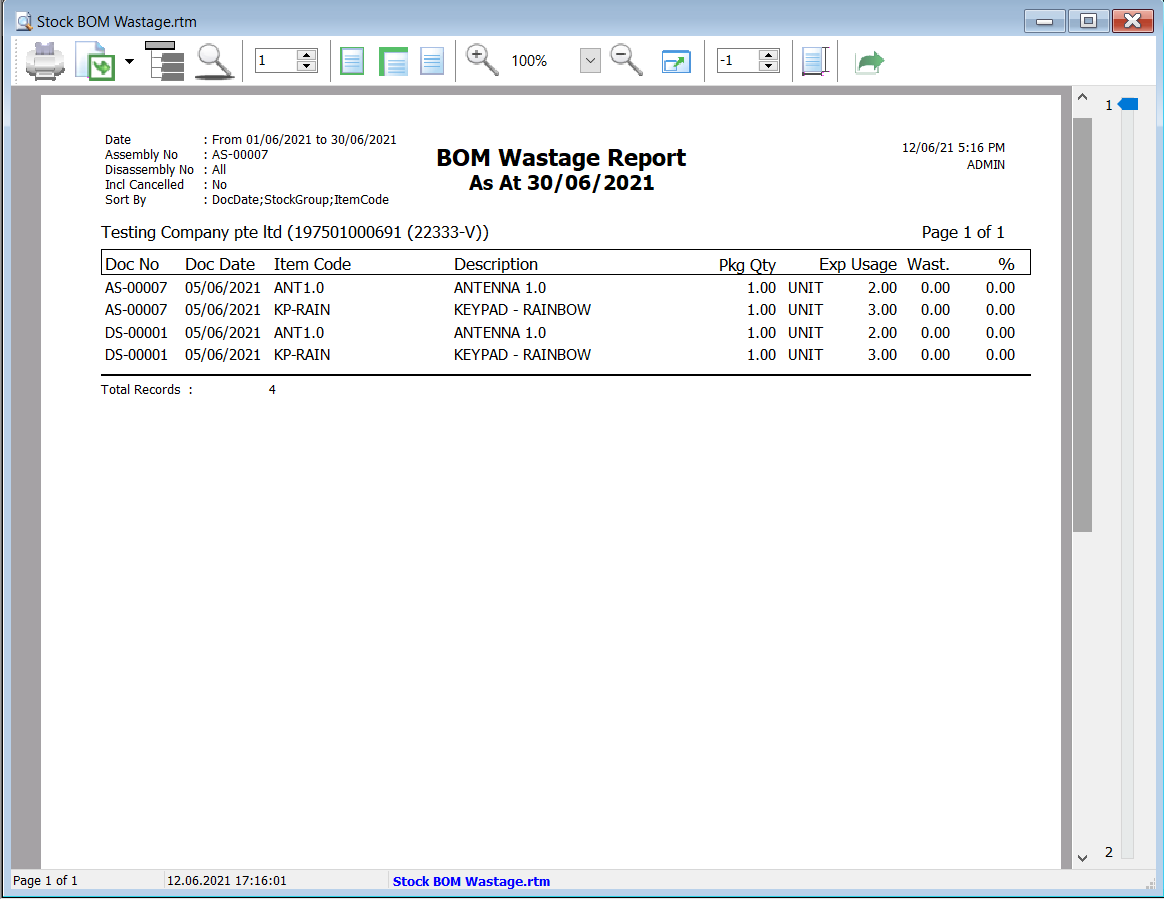Viewport: 1164px width, 900px height.
Task: Select the thumbnails panel icon
Action: pos(164,60)
